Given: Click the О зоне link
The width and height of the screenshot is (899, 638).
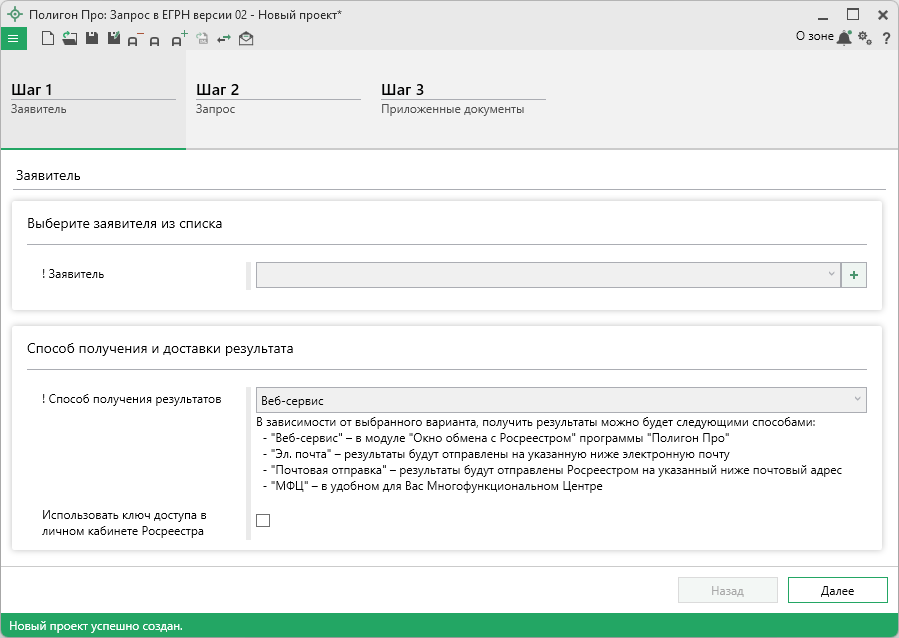Looking at the screenshot, I should [814, 36].
